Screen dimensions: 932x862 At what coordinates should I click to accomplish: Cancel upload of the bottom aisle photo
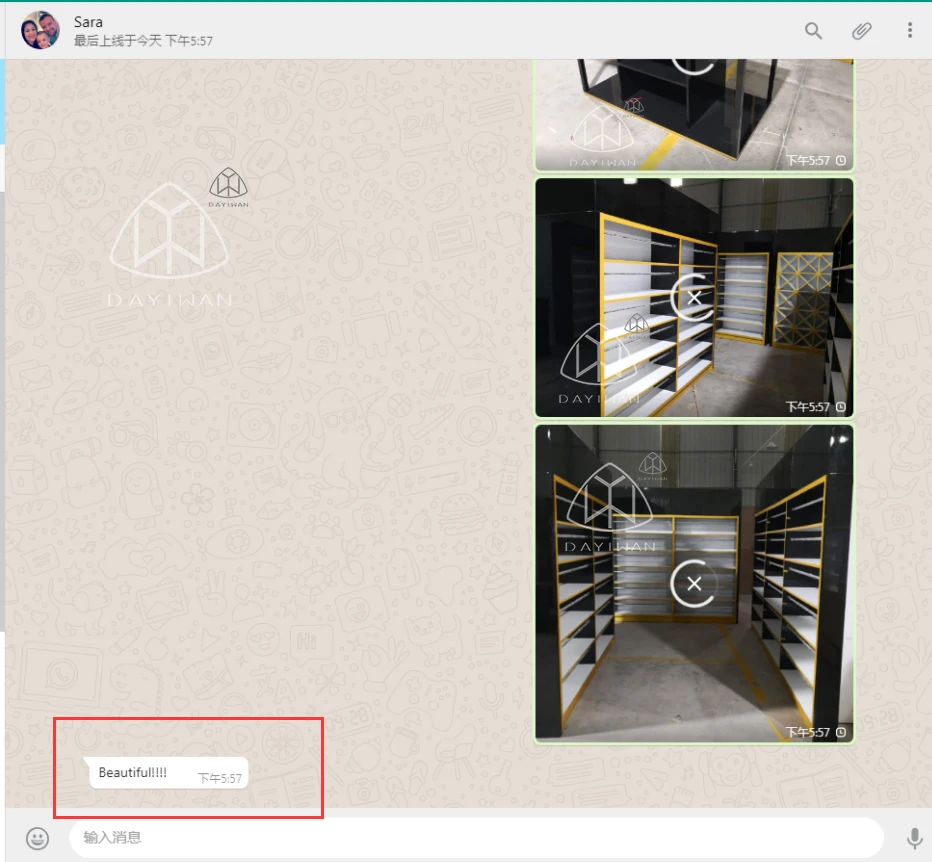click(x=694, y=584)
